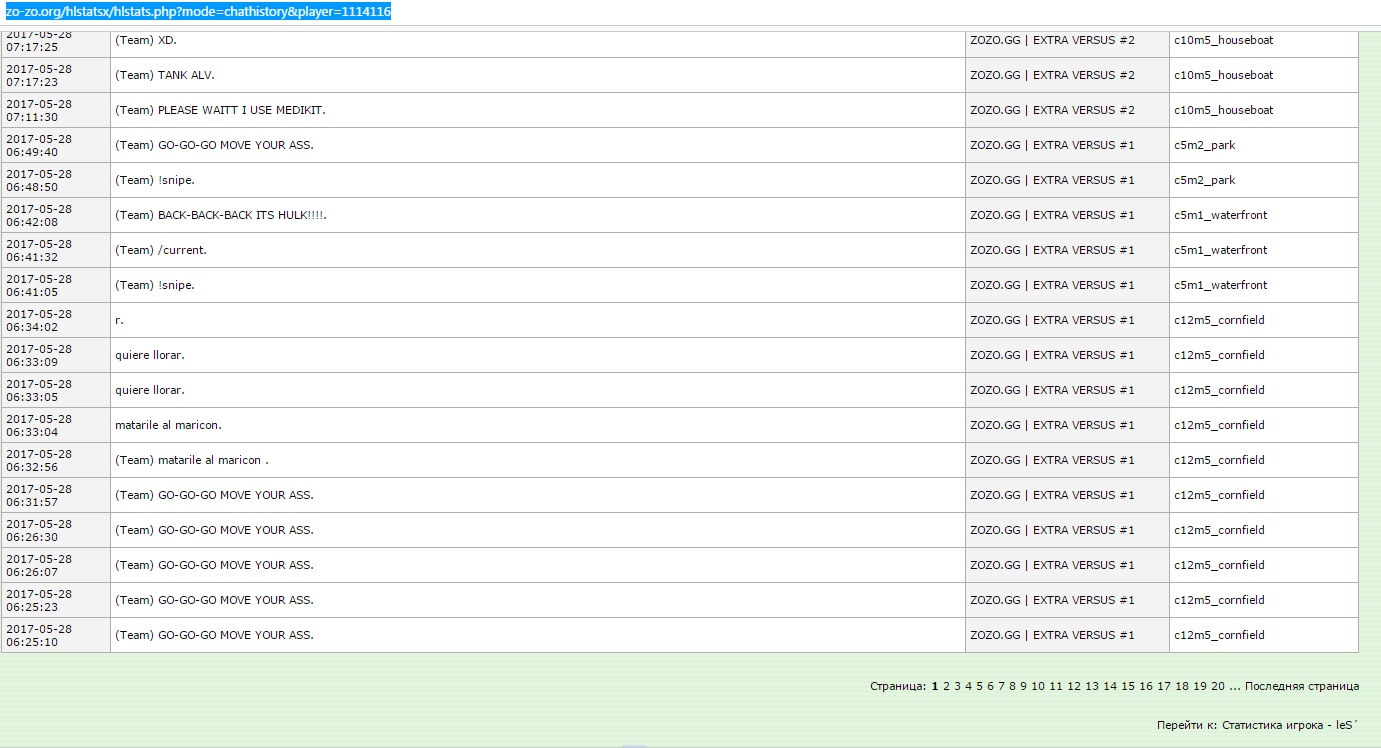
Task: Click the Последняя страница last page link
Action: tap(1302, 686)
